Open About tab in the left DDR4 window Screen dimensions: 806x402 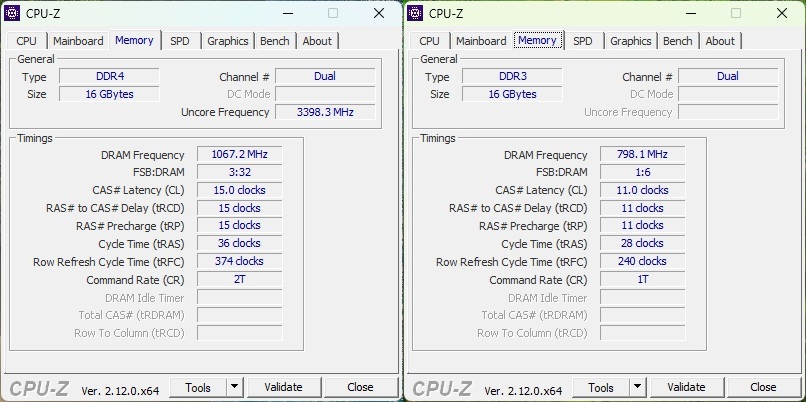pos(317,41)
